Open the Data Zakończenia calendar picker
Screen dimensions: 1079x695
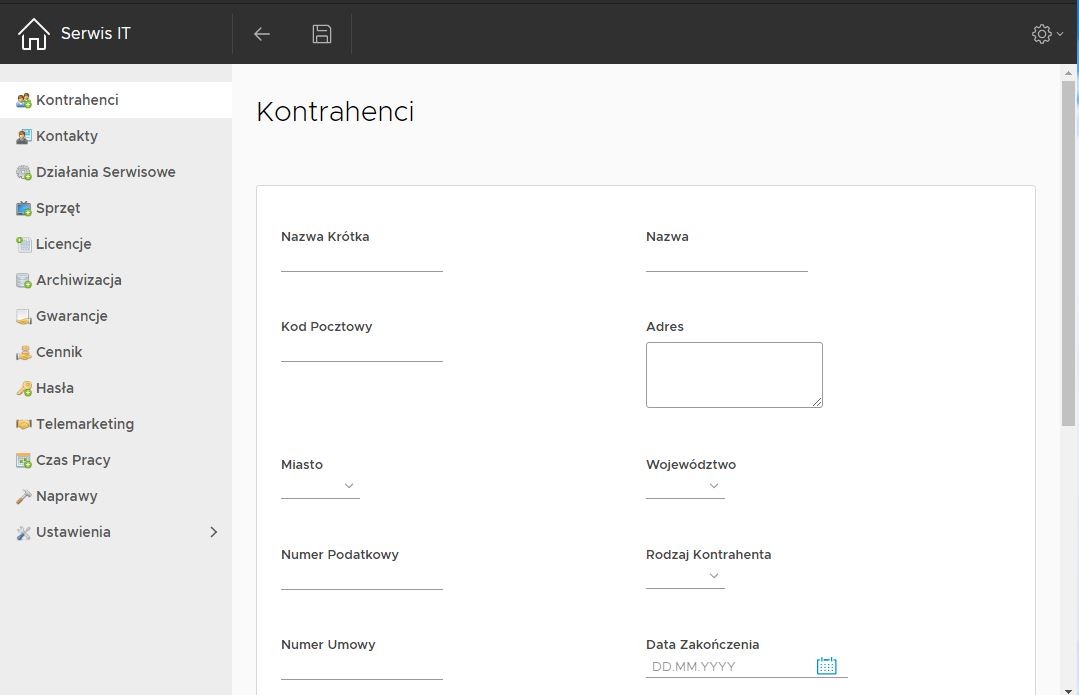pos(826,666)
